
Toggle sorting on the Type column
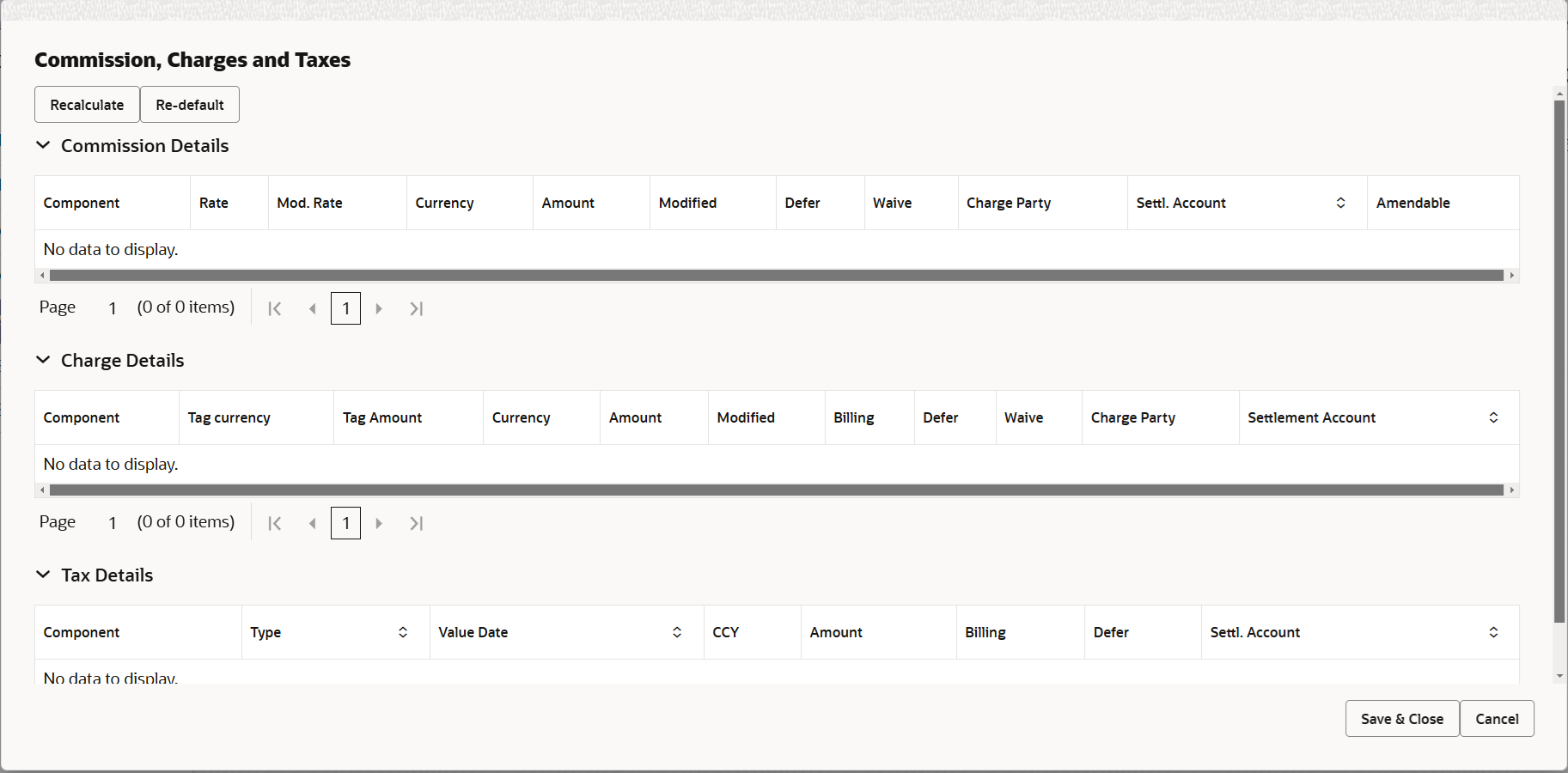[x=402, y=632]
